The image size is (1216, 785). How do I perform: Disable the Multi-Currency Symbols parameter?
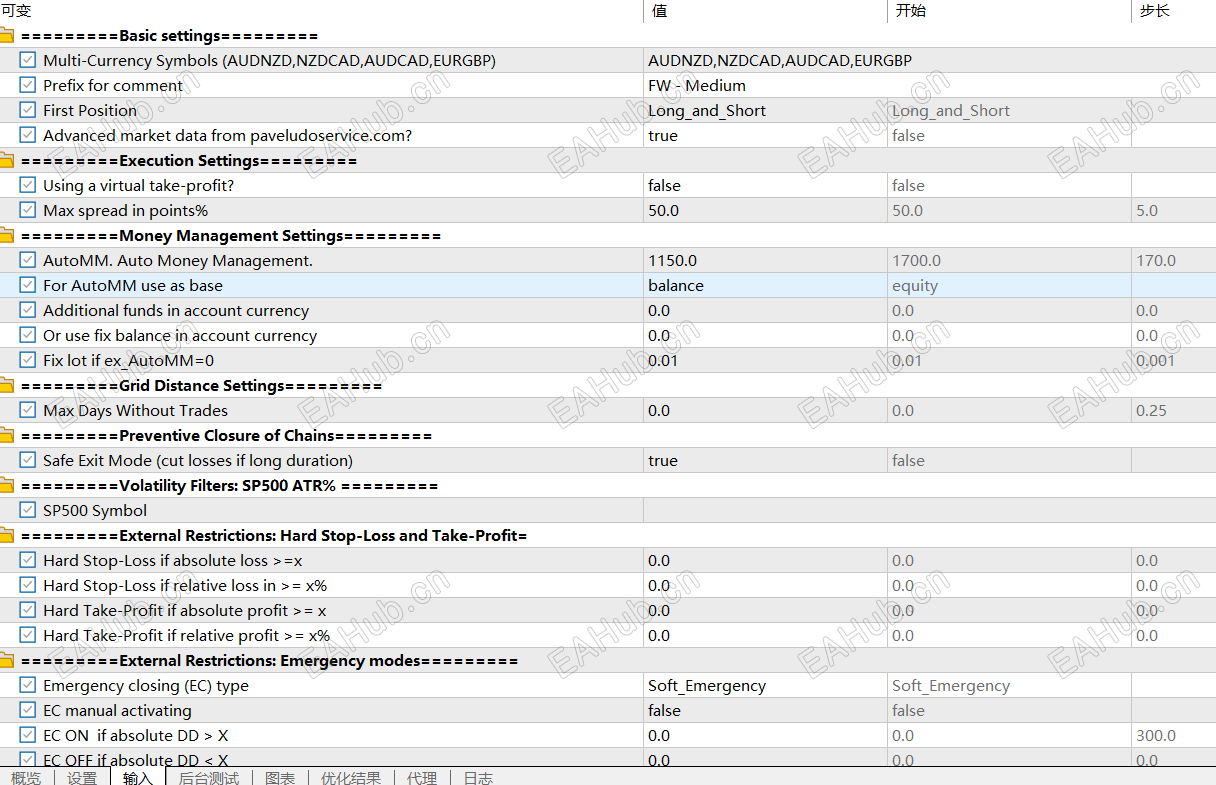27,60
